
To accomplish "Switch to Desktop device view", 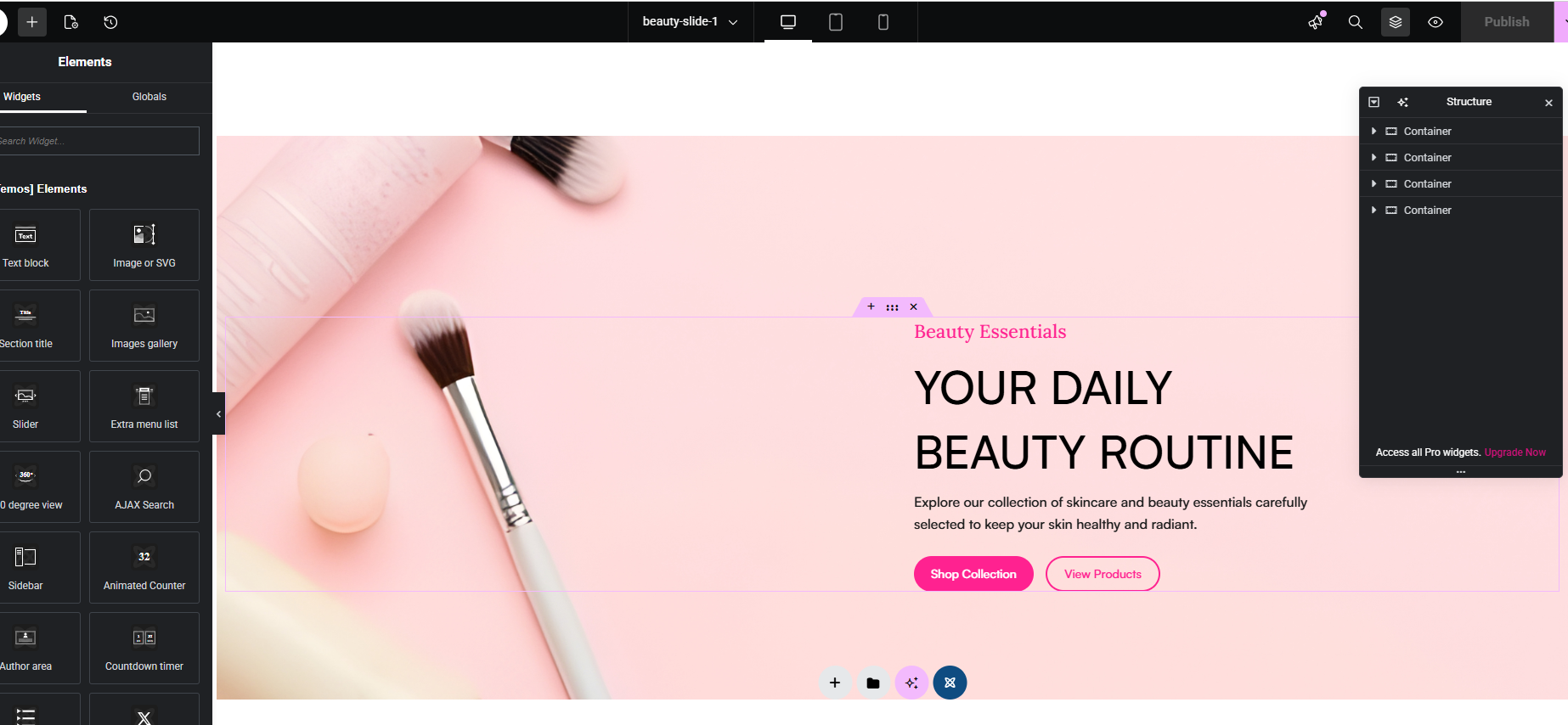I will tap(788, 22).
